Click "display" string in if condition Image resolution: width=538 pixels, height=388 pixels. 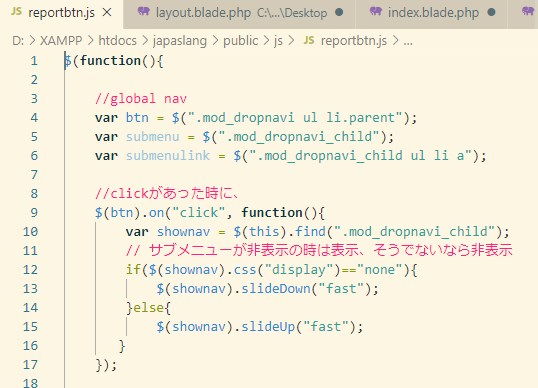point(298,270)
